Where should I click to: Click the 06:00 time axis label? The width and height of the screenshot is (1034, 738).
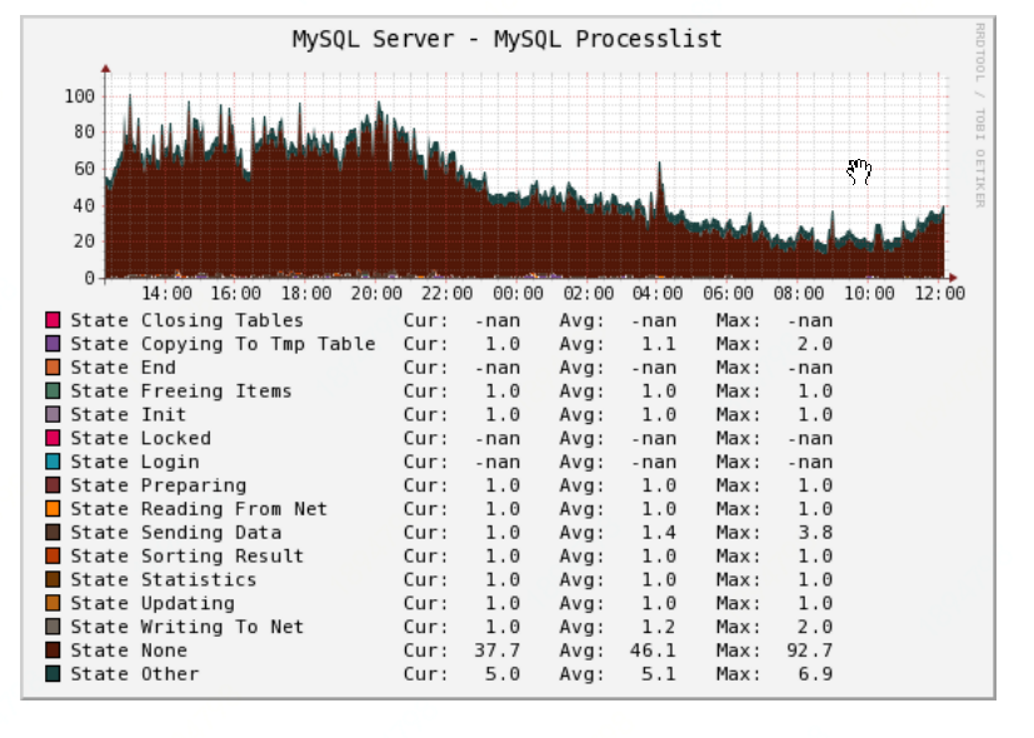click(x=728, y=293)
